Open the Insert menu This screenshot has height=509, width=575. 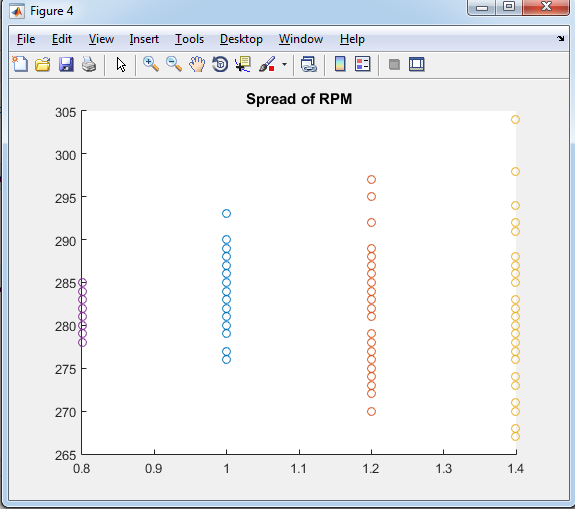[144, 39]
